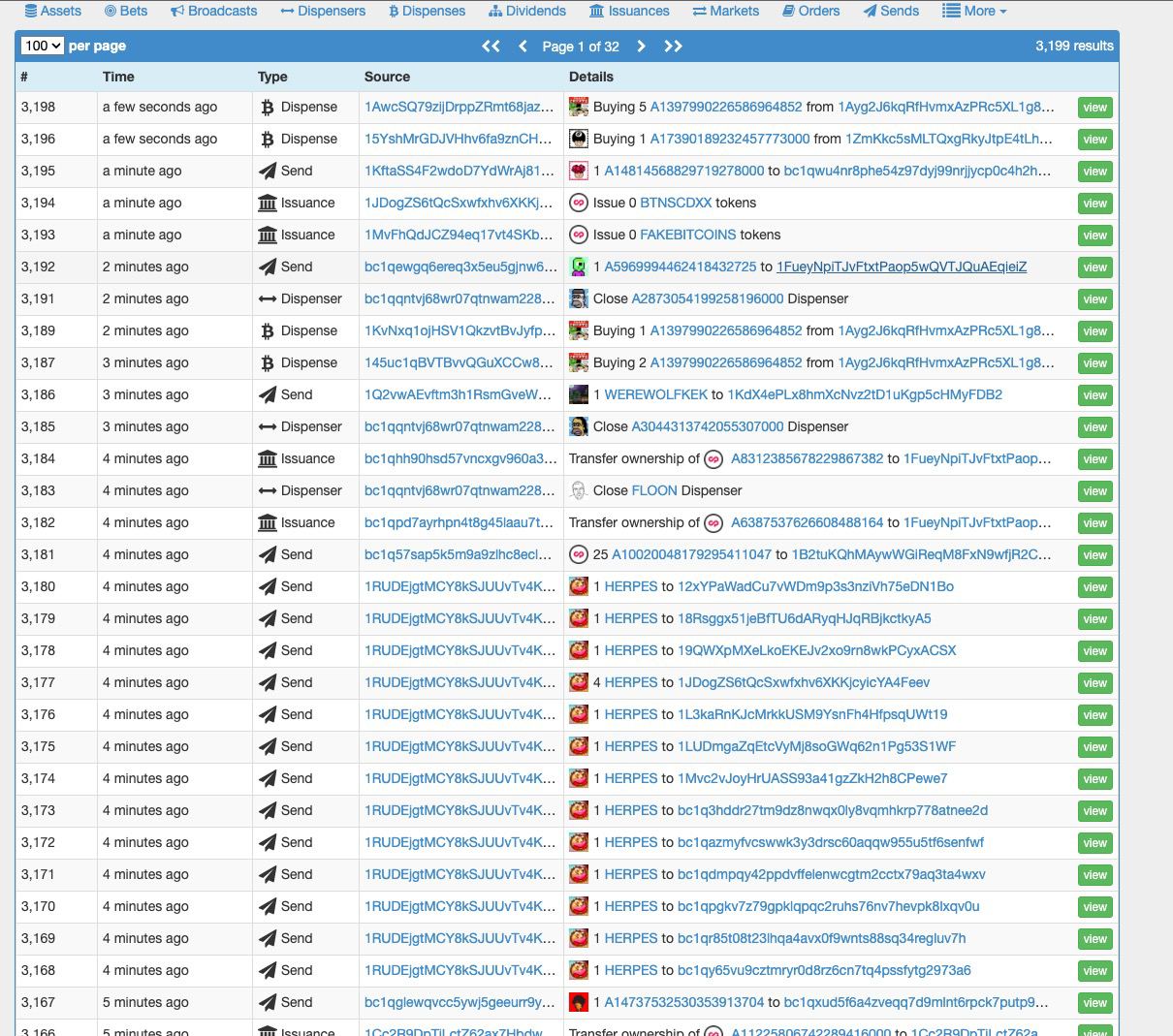Screen dimensions: 1173x1036
Task: Click the Counterparty logo icon in row 3,181
Action: coord(579,555)
